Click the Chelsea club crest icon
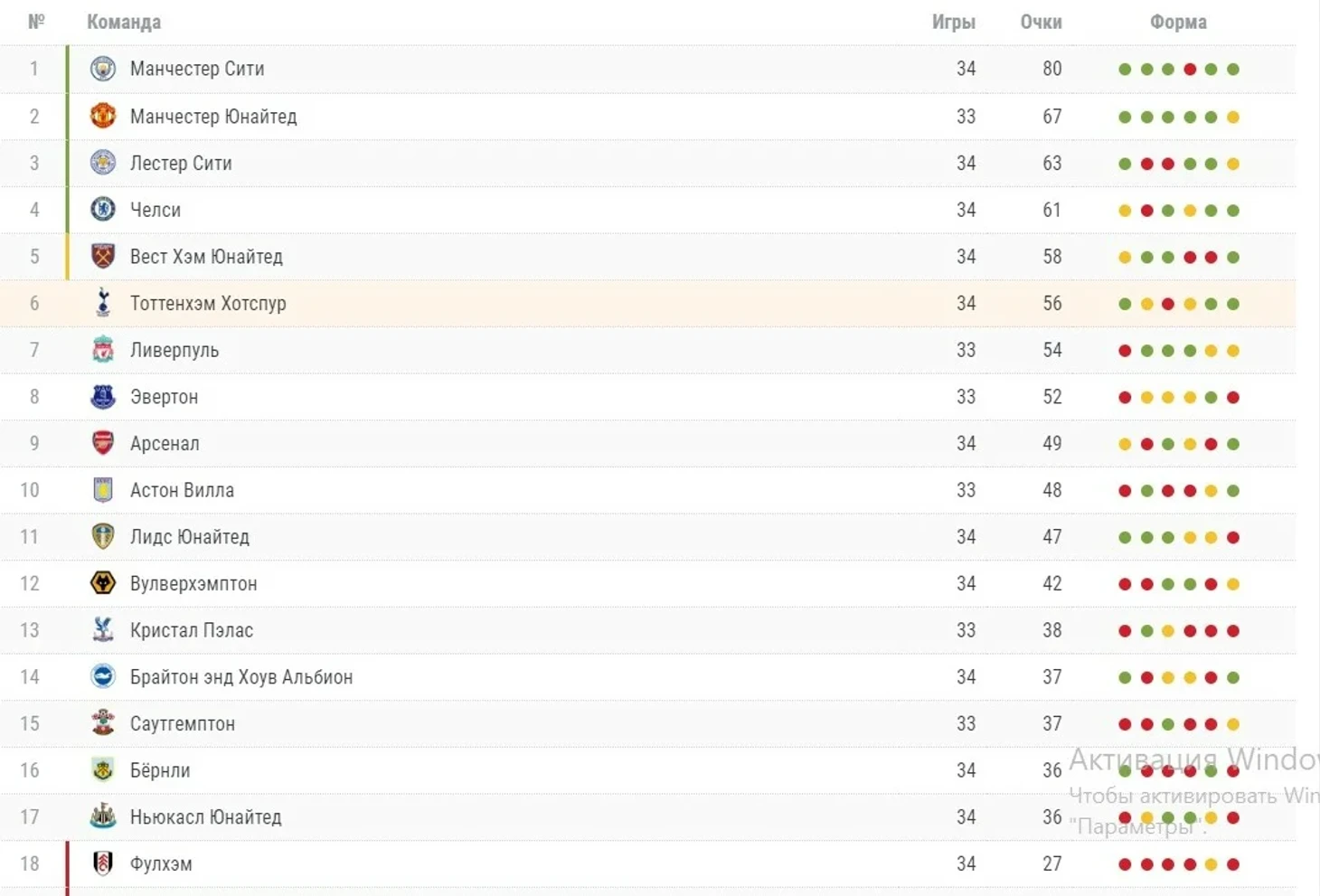 [103, 210]
